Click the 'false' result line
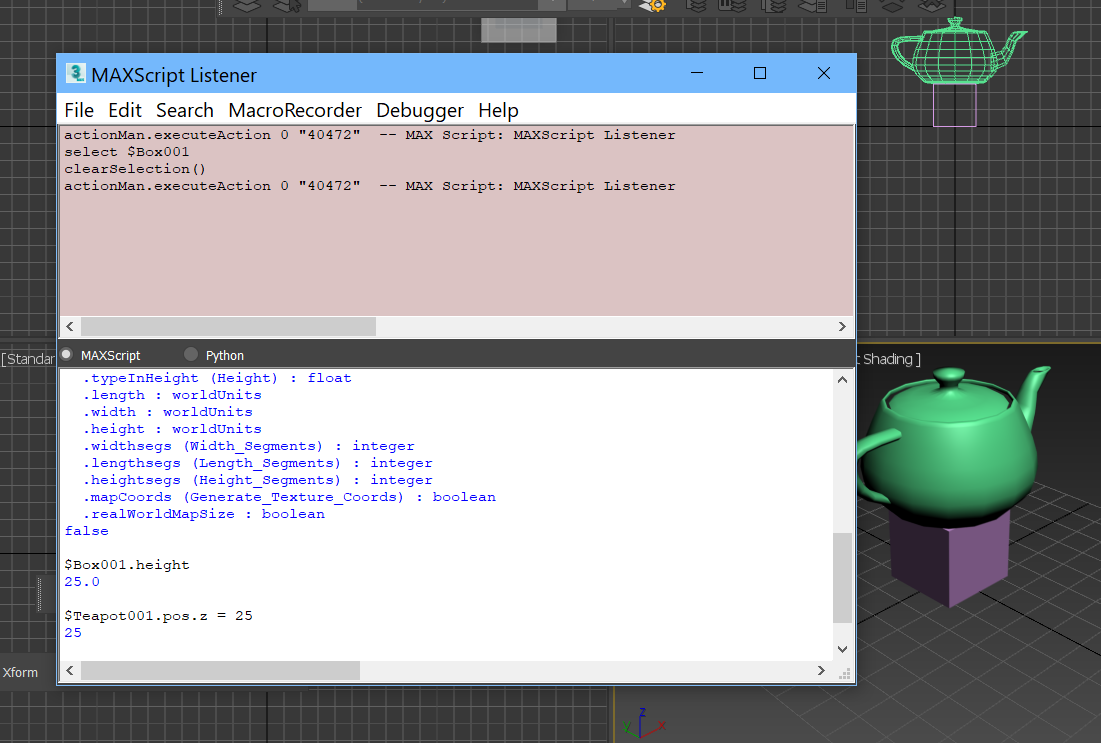 click(86, 531)
